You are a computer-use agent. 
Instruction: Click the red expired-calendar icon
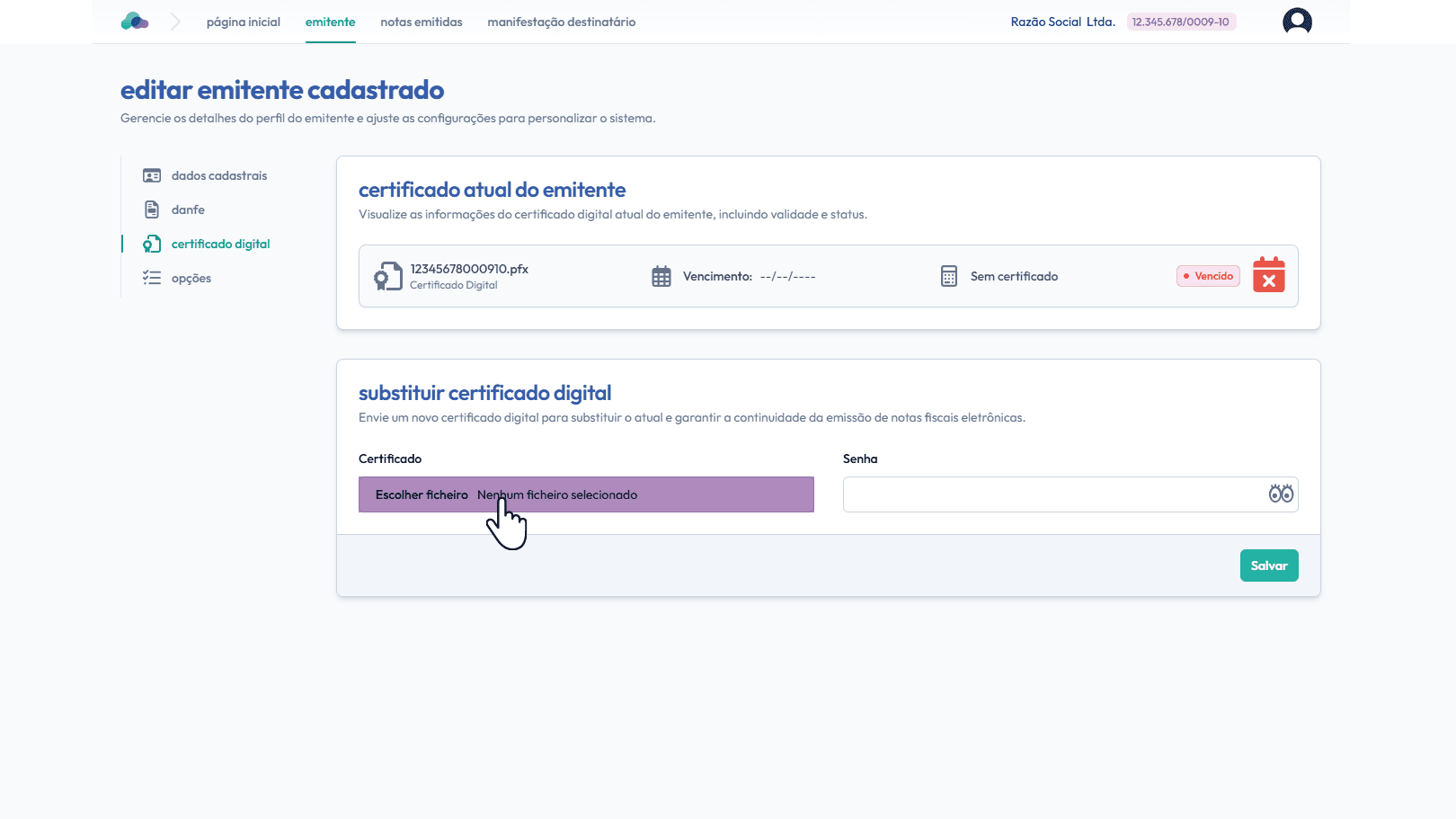(1268, 275)
